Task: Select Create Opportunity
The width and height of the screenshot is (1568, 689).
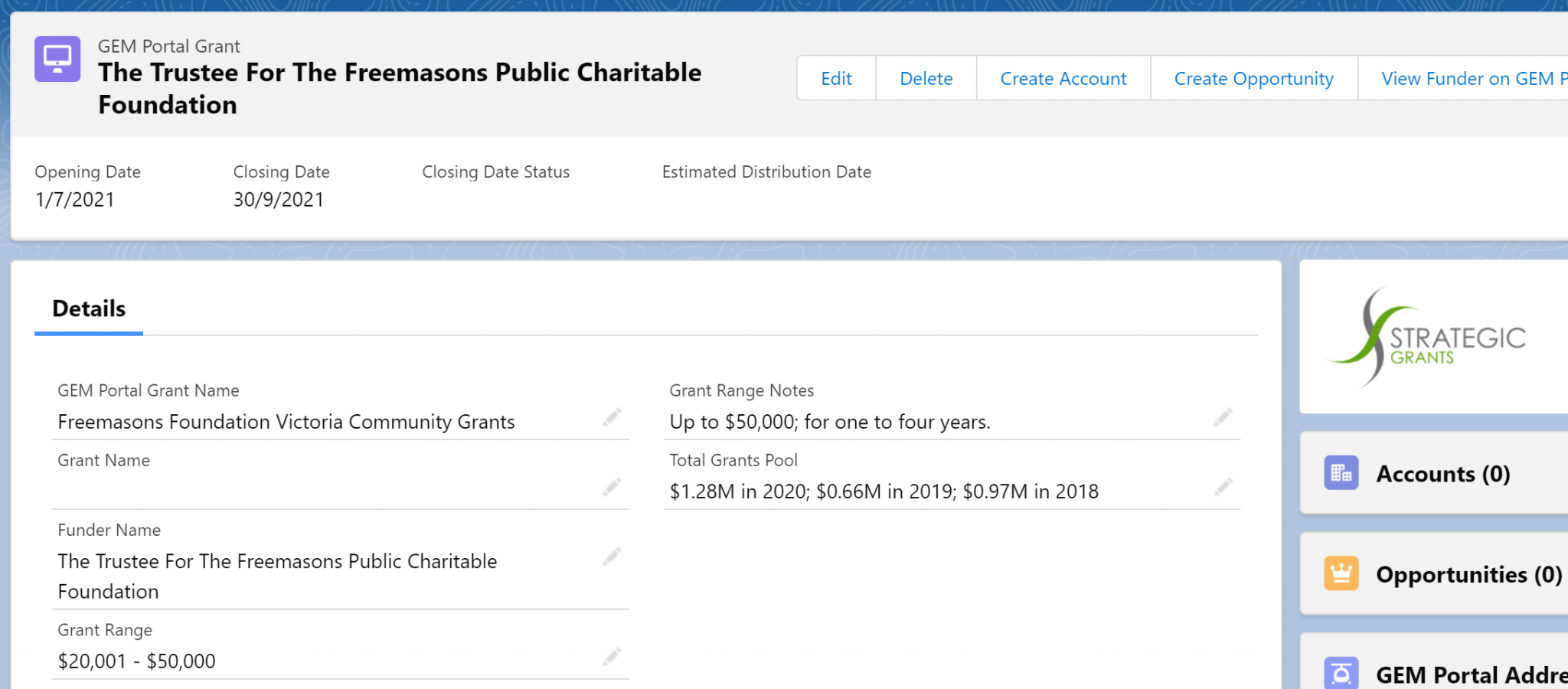Action: pyautogui.click(x=1253, y=78)
